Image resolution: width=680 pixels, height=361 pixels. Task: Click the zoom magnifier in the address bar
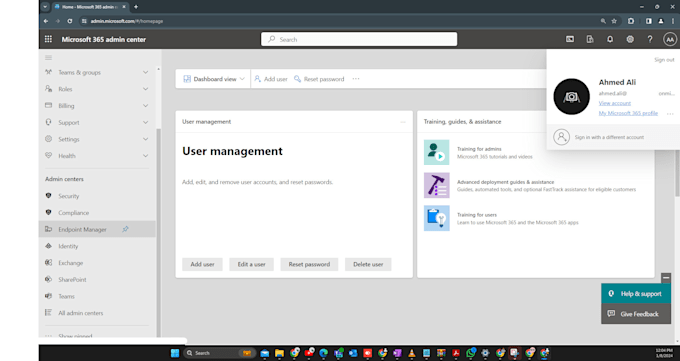(x=603, y=21)
